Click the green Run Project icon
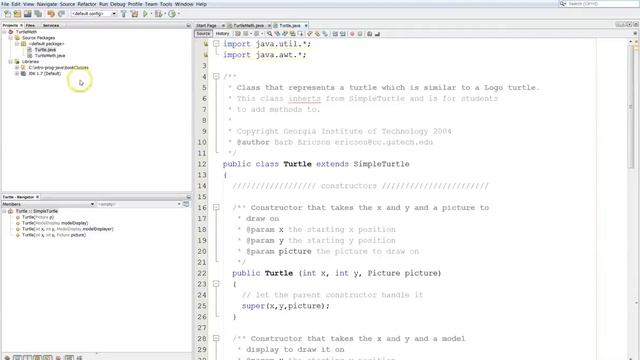Screen dimensions: 640x360 145,14
